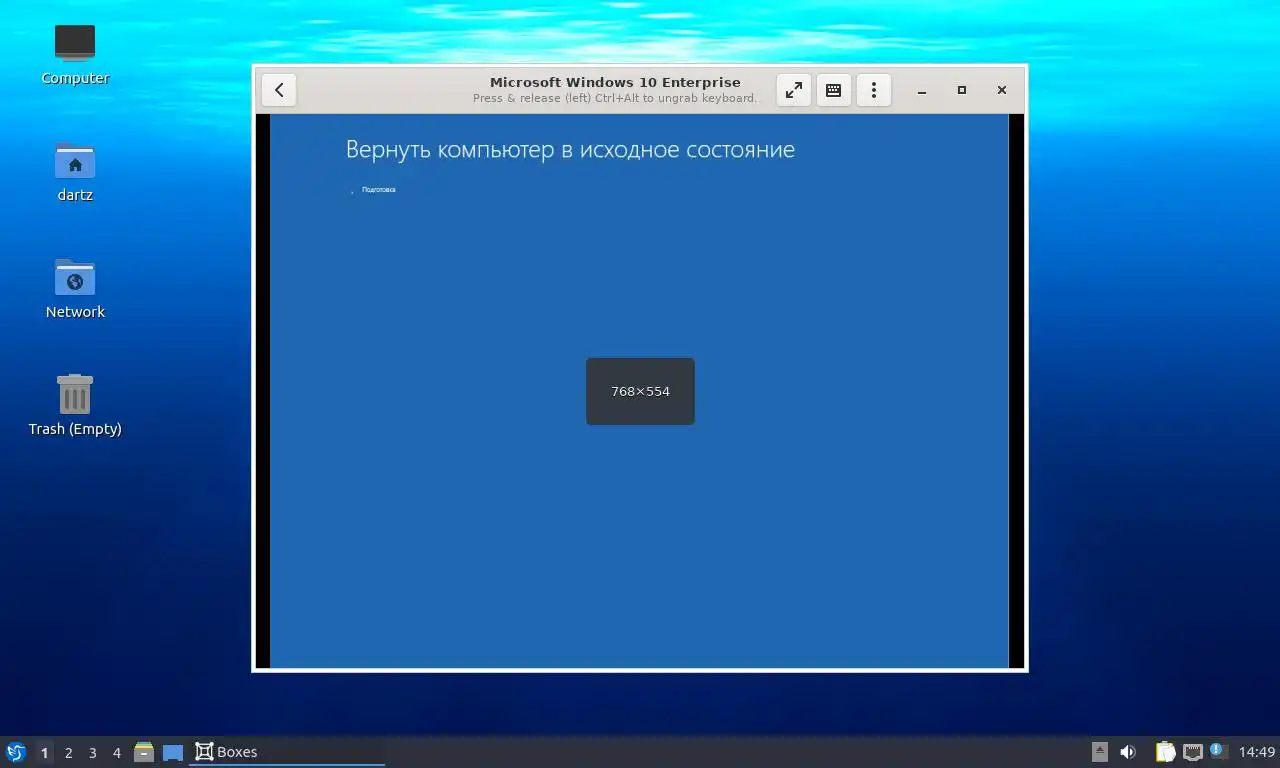
Task: Click the 'Вернуть компьютер в исходное состояние' heading
Action: (x=570, y=150)
